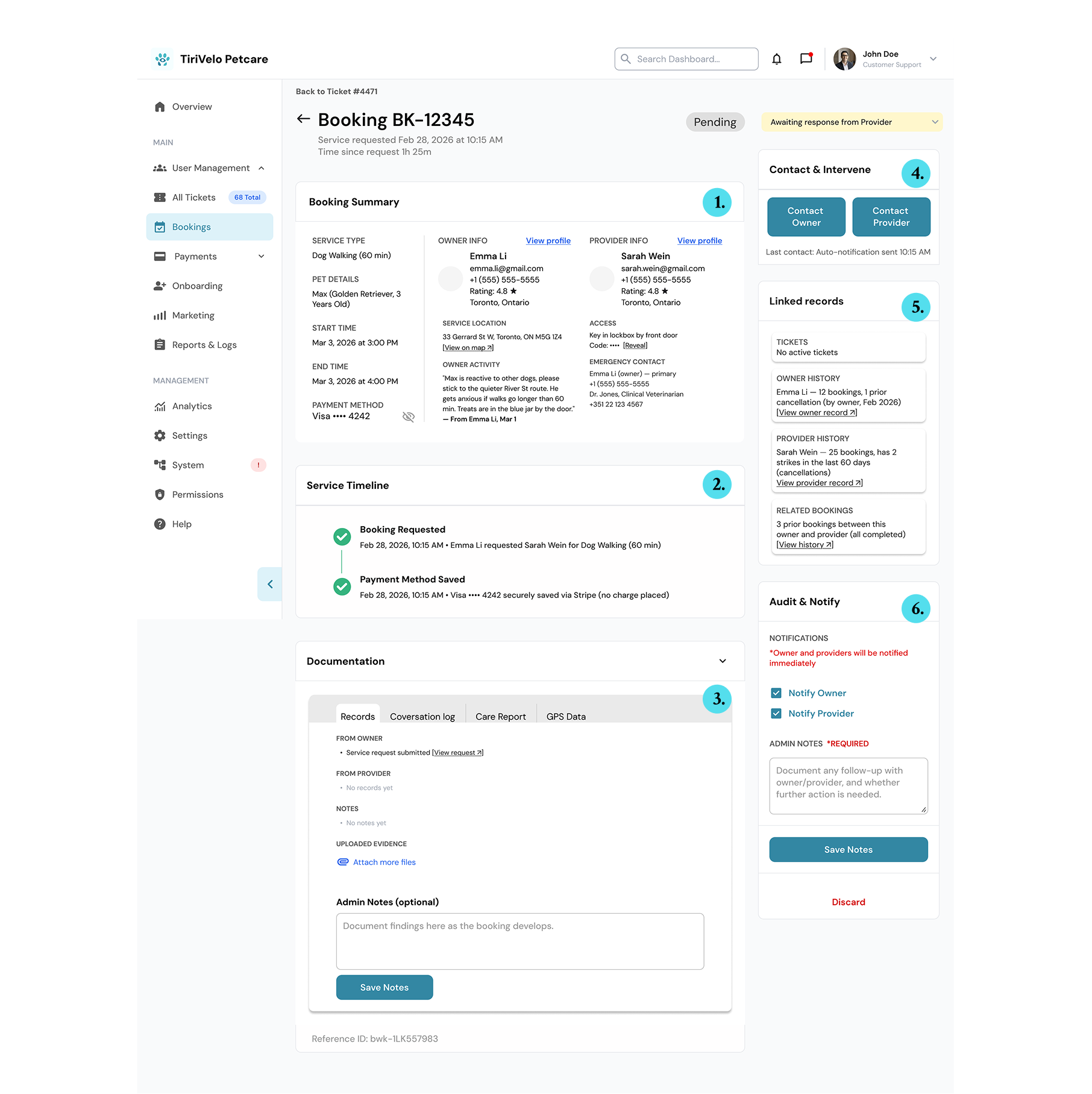Click the Marketing bar chart icon
The image size is (1092, 1094).
pyautogui.click(x=160, y=316)
